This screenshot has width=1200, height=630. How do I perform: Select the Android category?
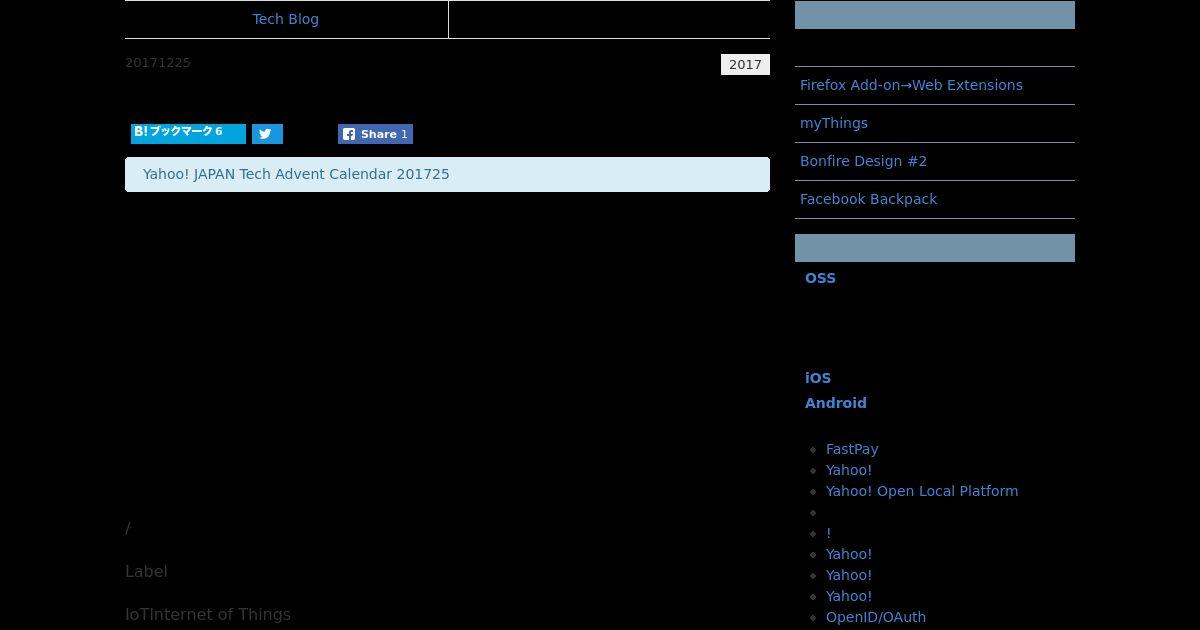point(836,403)
